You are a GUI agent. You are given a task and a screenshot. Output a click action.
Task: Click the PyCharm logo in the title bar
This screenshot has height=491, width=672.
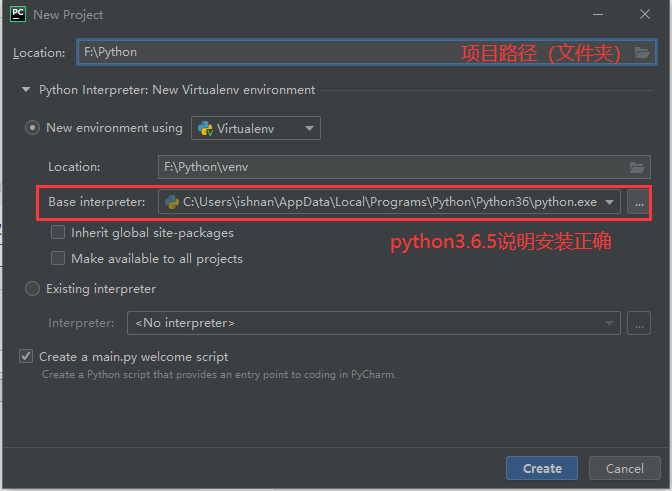[x=18, y=14]
